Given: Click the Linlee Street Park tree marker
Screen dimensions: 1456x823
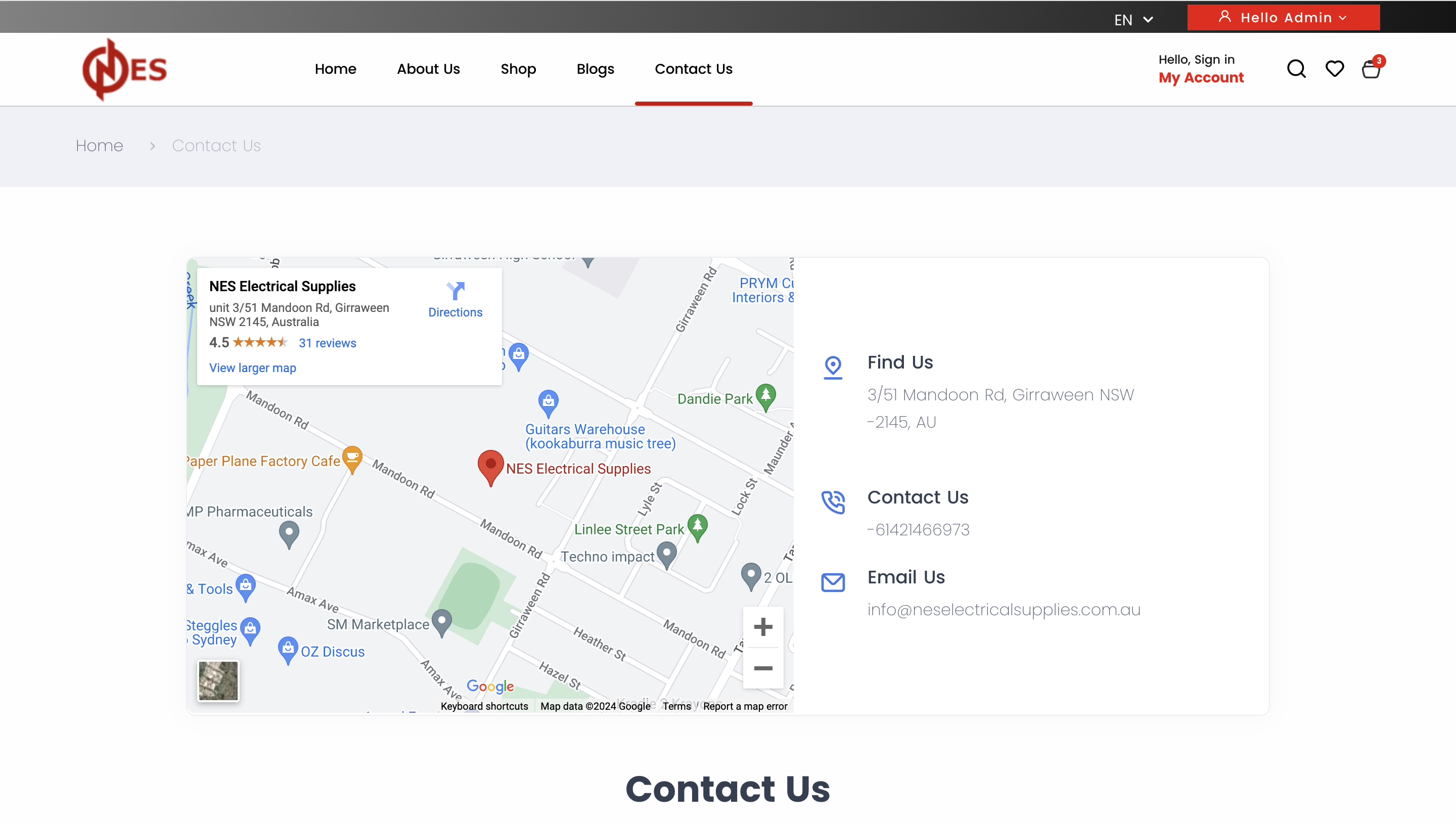Looking at the screenshot, I should click(698, 528).
